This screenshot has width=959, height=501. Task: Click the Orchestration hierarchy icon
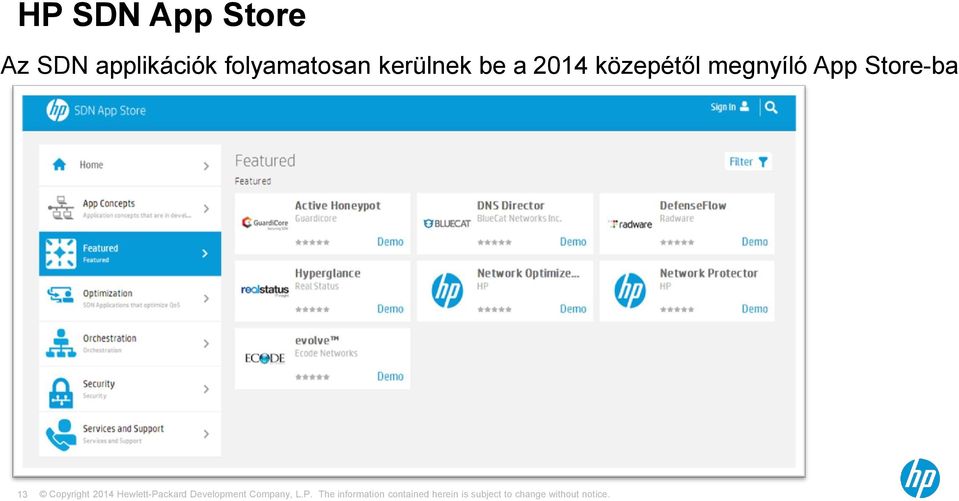coord(61,343)
